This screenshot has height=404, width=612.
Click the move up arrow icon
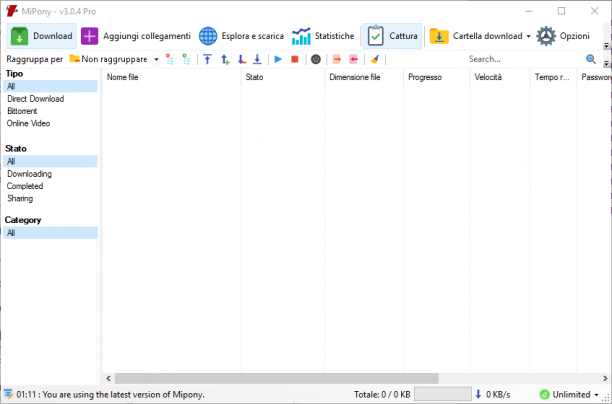(x=225, y=59)
